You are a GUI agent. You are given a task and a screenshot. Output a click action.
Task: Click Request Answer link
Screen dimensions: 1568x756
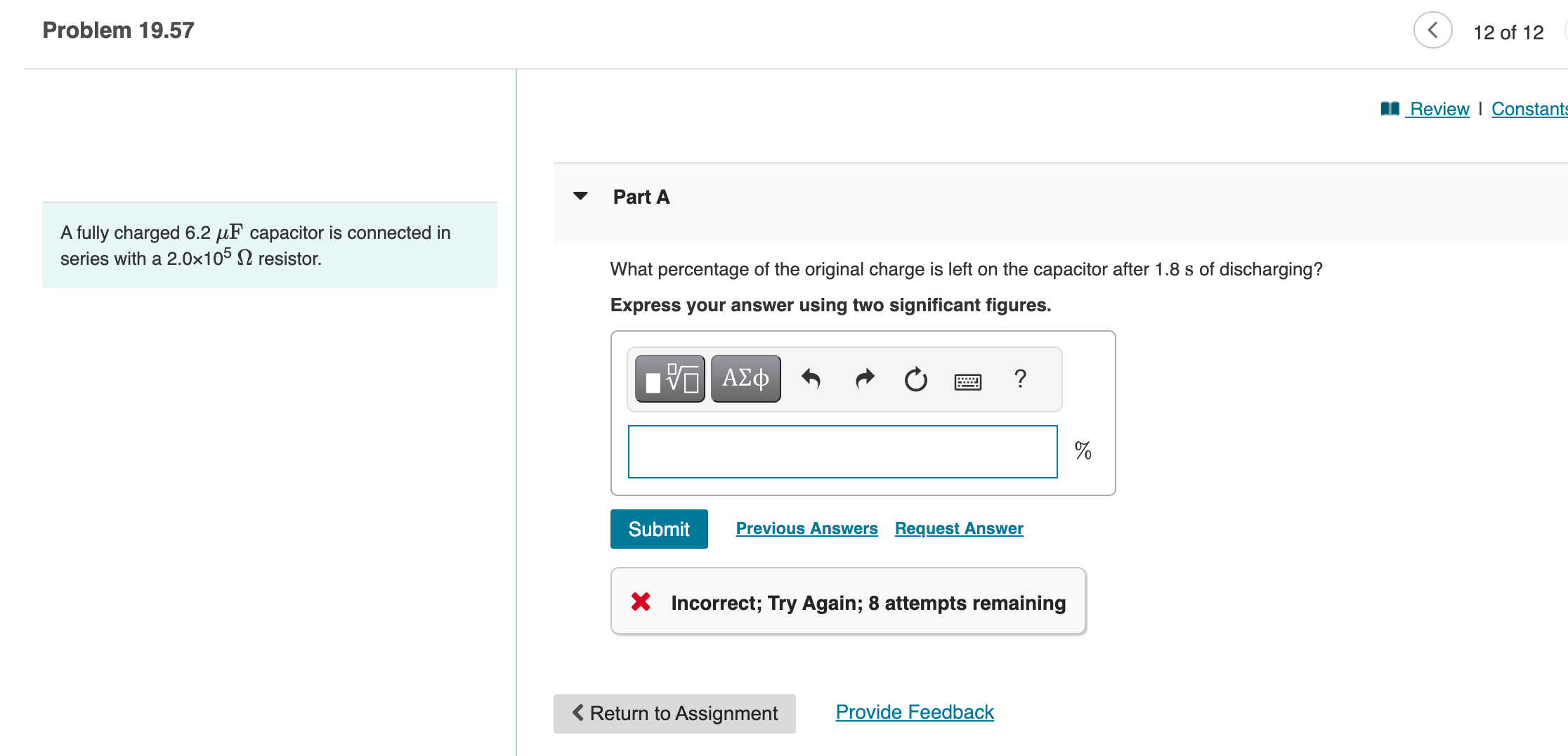tap(959, 528)
